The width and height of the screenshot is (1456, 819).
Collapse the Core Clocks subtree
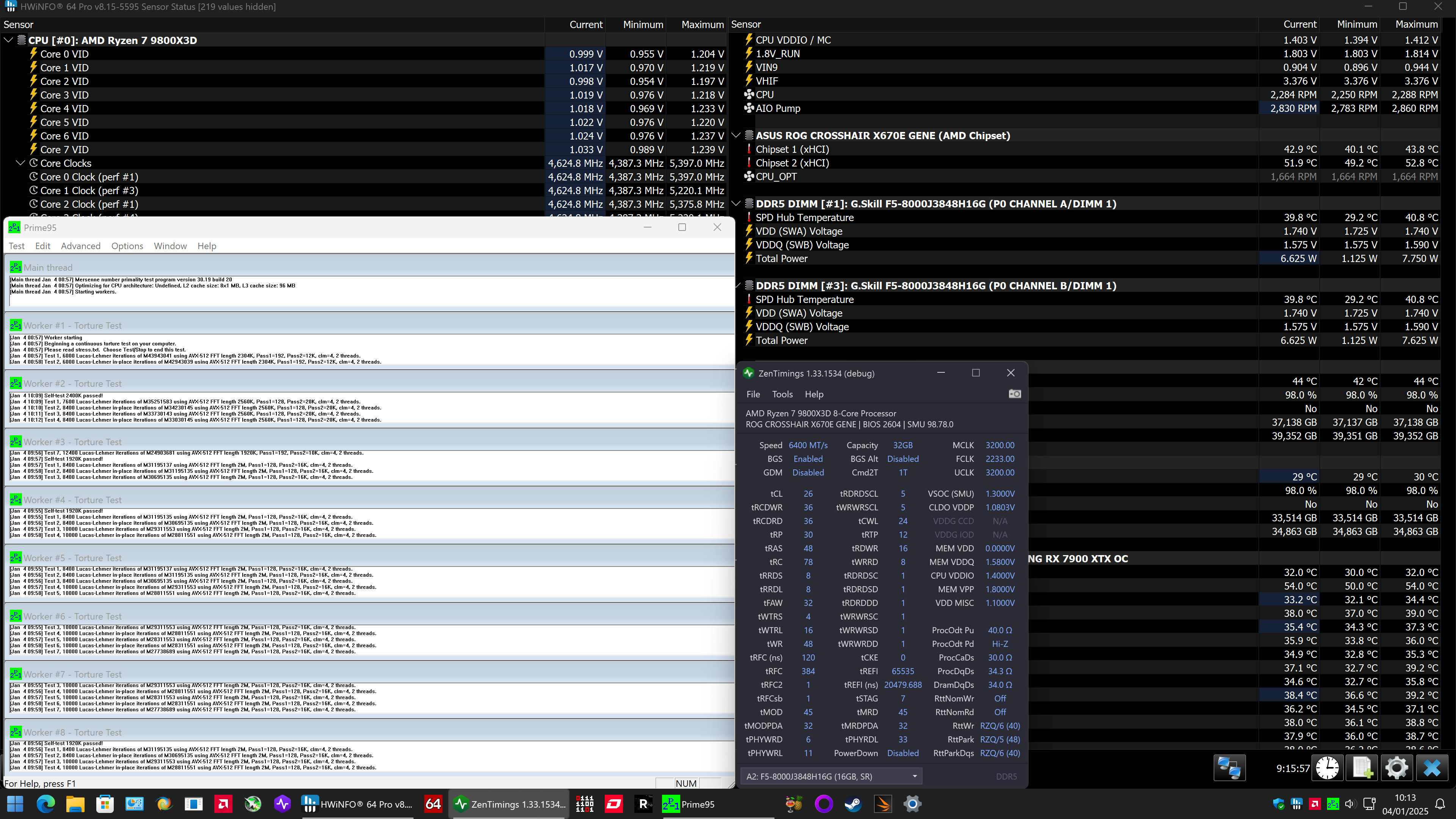pos(20,163)
